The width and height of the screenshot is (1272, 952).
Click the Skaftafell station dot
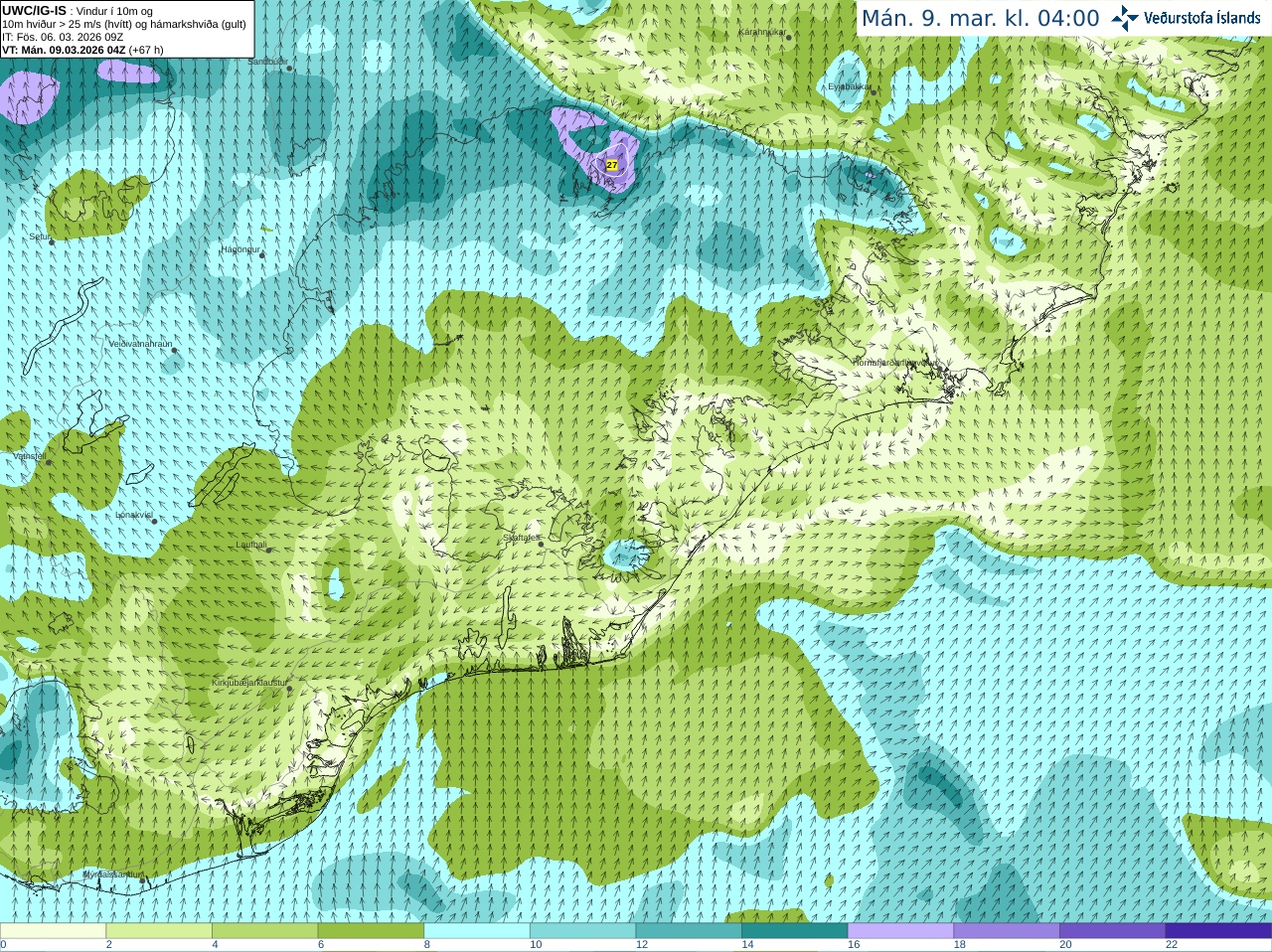click(x=541, y=544)
